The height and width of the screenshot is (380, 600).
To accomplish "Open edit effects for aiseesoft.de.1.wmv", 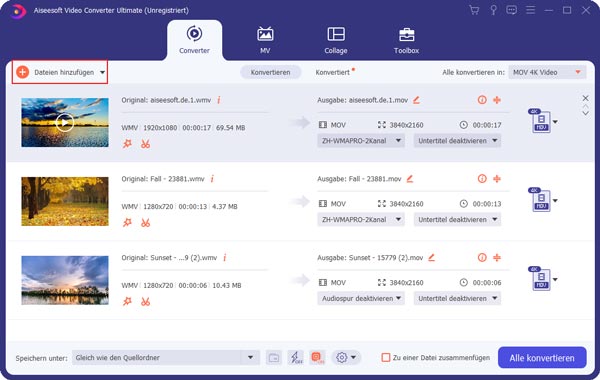I will [x=127, y=144].
